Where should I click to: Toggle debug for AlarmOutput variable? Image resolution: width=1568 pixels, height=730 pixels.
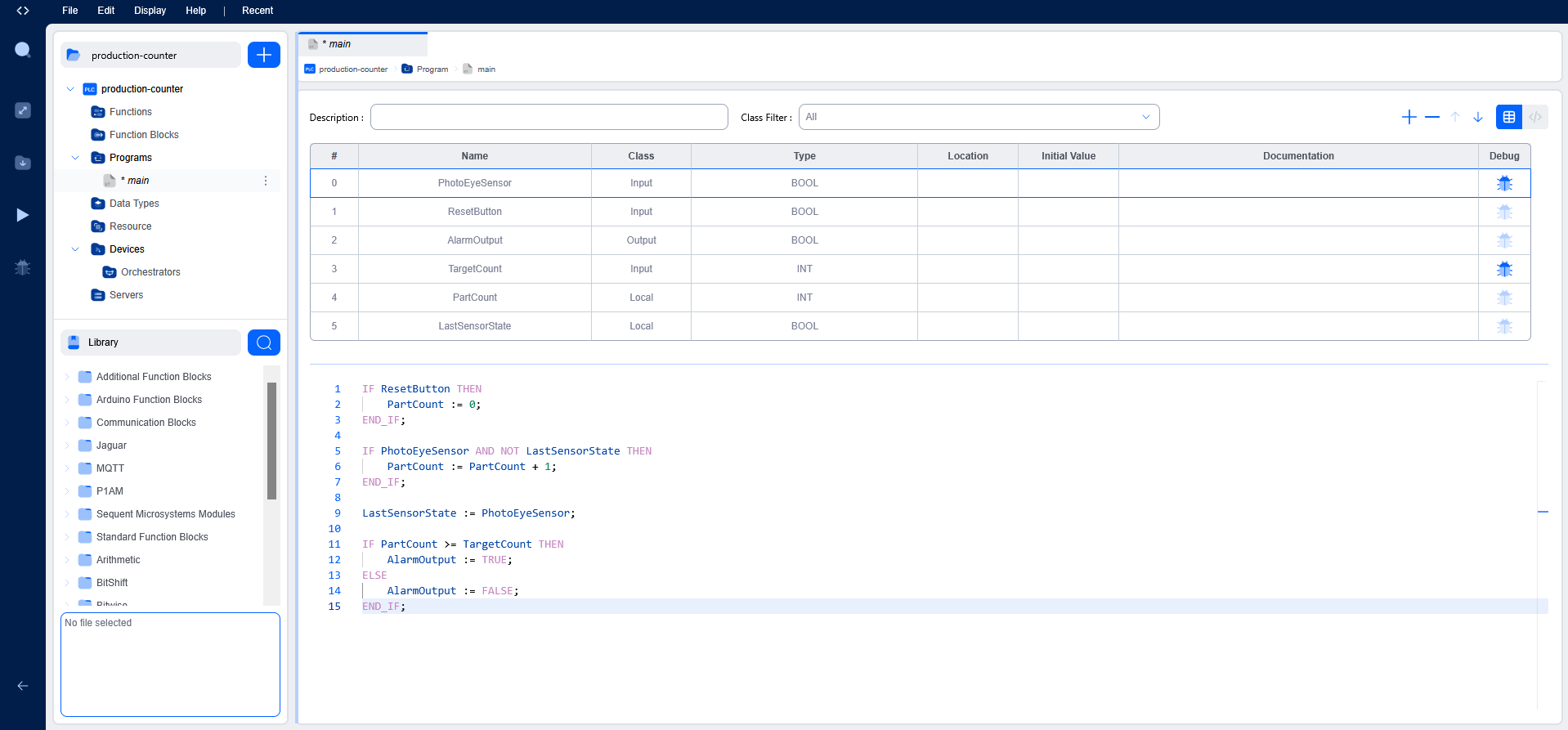click(x=1504, y=240)
